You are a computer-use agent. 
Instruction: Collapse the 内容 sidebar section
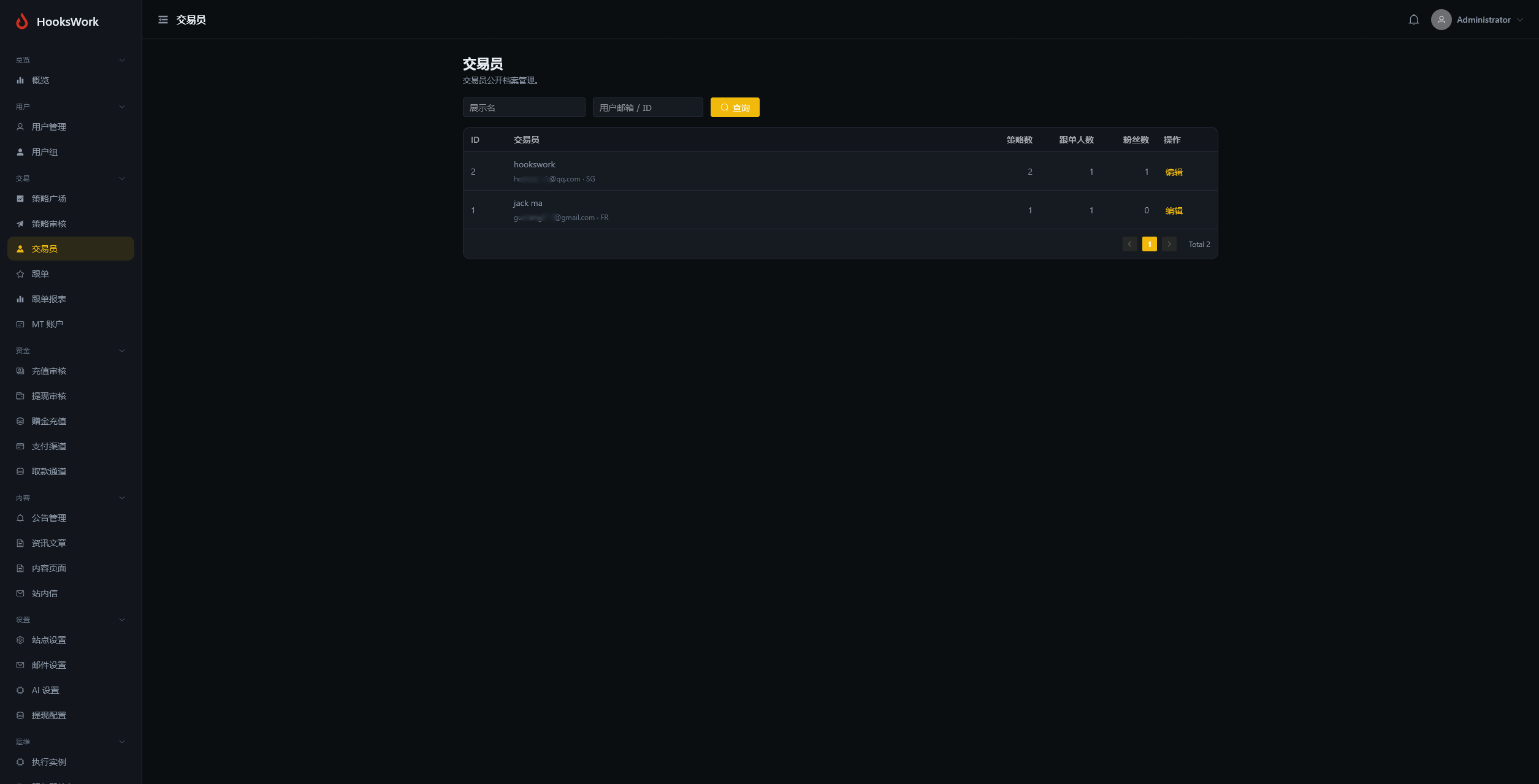tap(122, 498)
